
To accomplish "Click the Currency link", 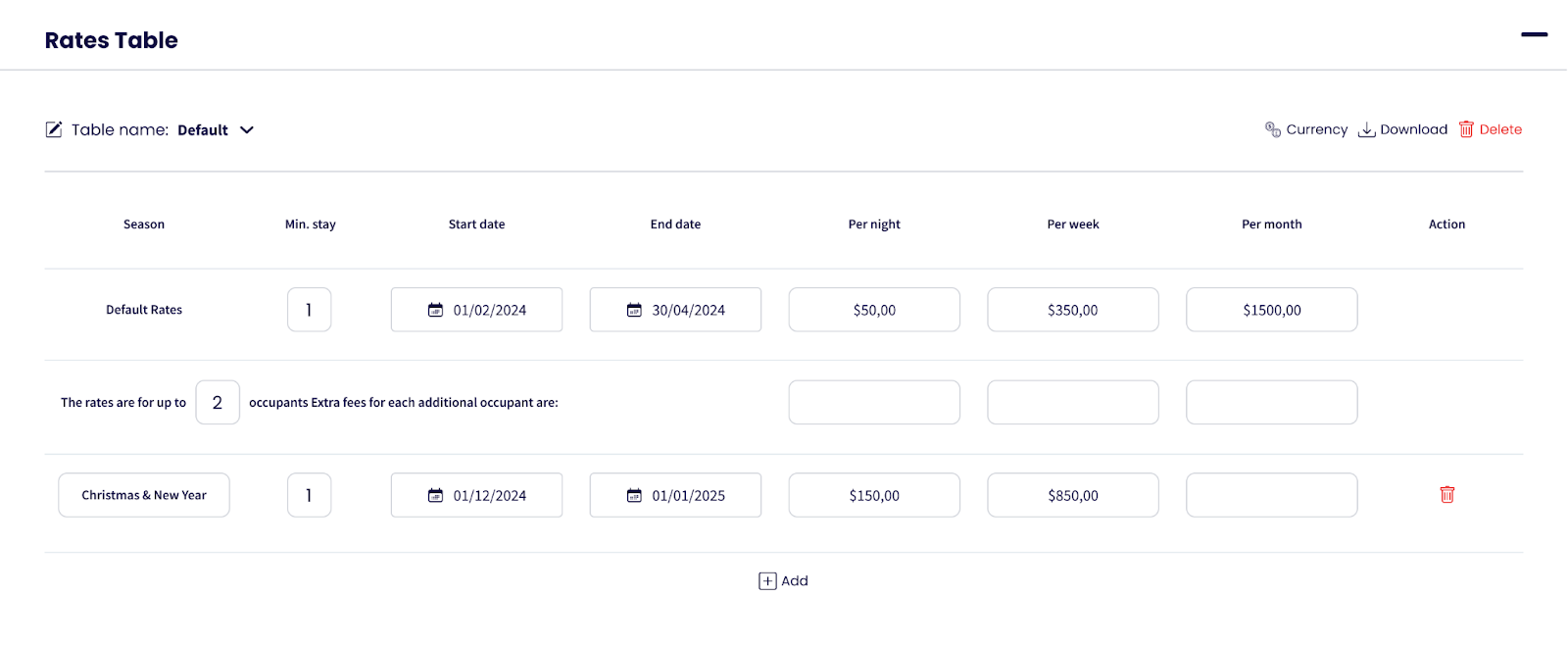I will (1316, 129).
